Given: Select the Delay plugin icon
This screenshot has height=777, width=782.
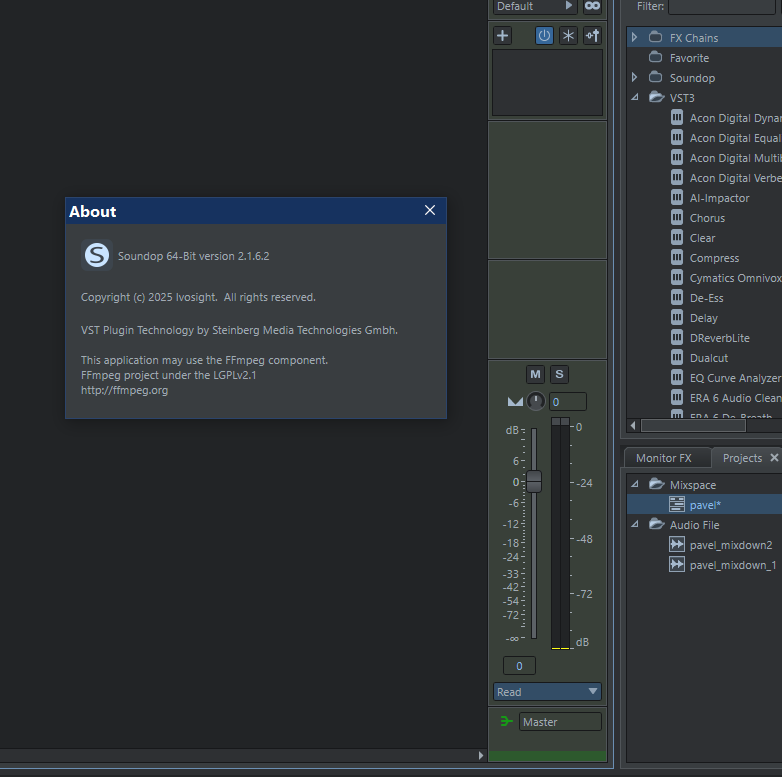Looking at the screenshot, I should click(x=677, y=318).
